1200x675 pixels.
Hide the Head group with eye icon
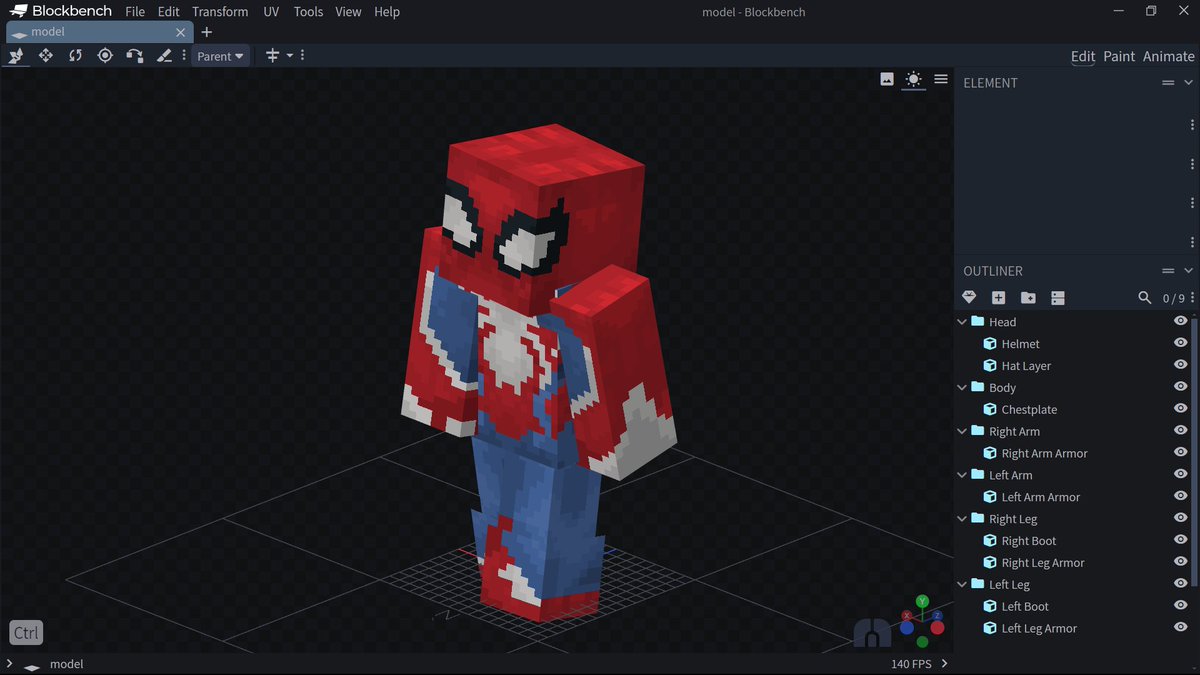click(x=1180, y=321)
